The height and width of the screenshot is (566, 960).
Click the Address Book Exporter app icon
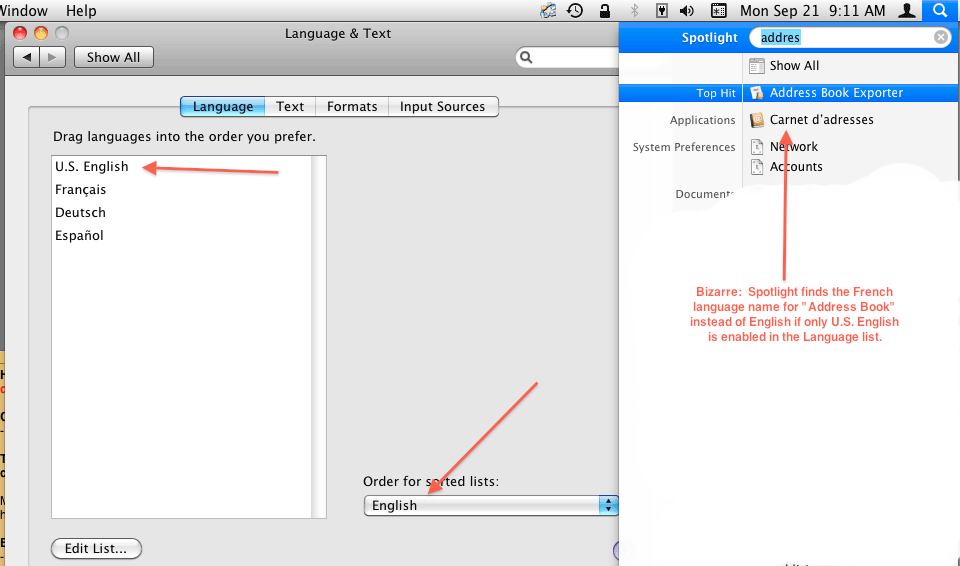pos(757,92)
